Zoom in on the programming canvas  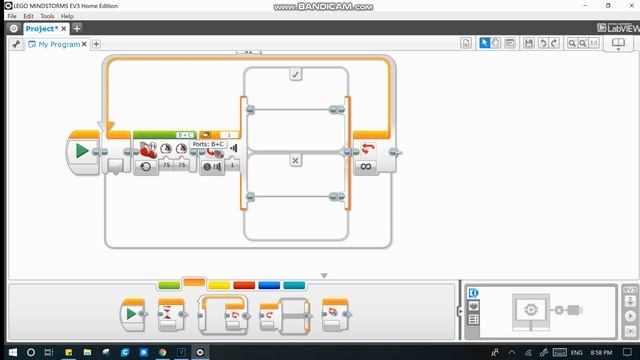583,43
